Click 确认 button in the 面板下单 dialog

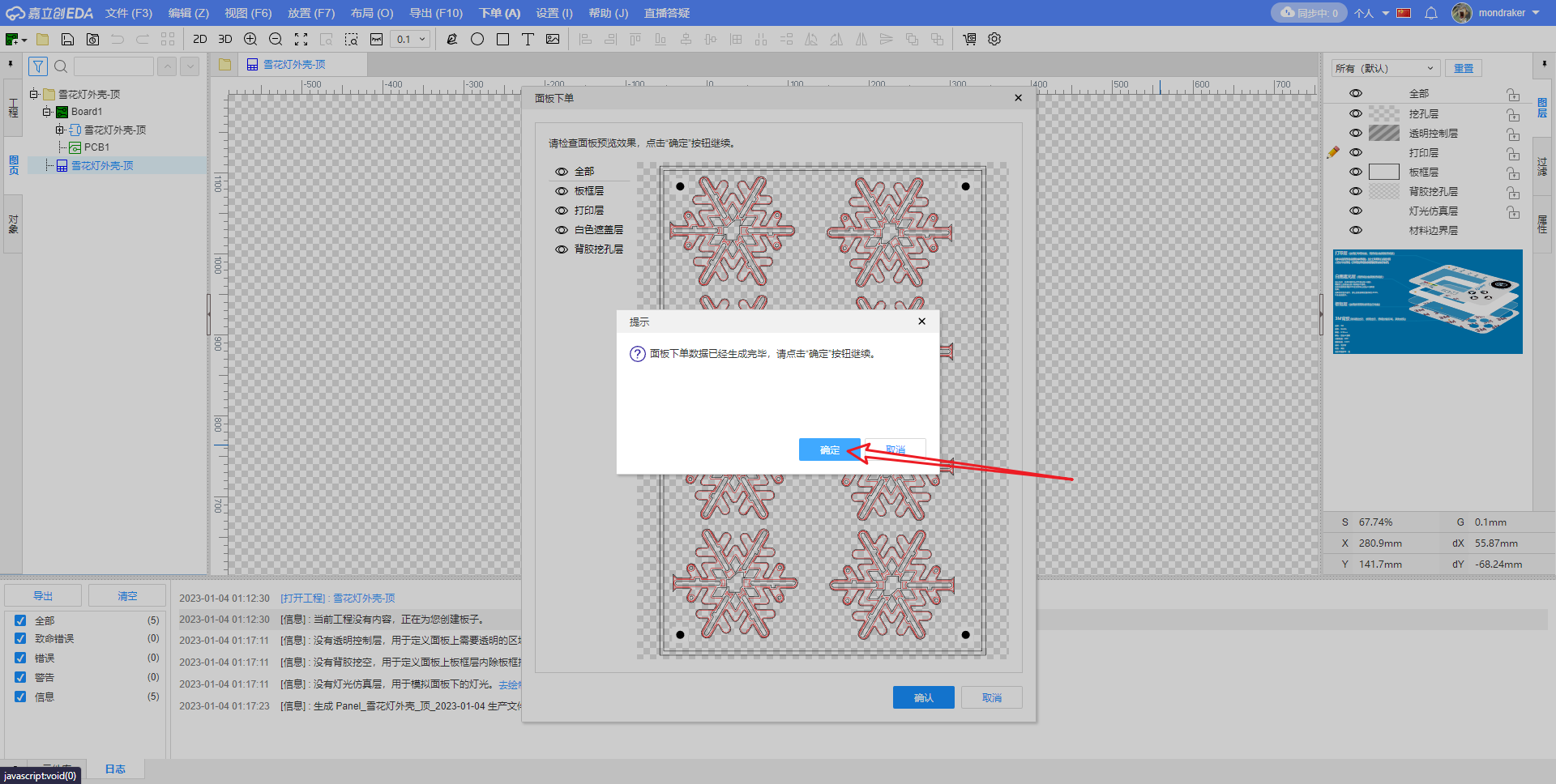pos(923,697)
